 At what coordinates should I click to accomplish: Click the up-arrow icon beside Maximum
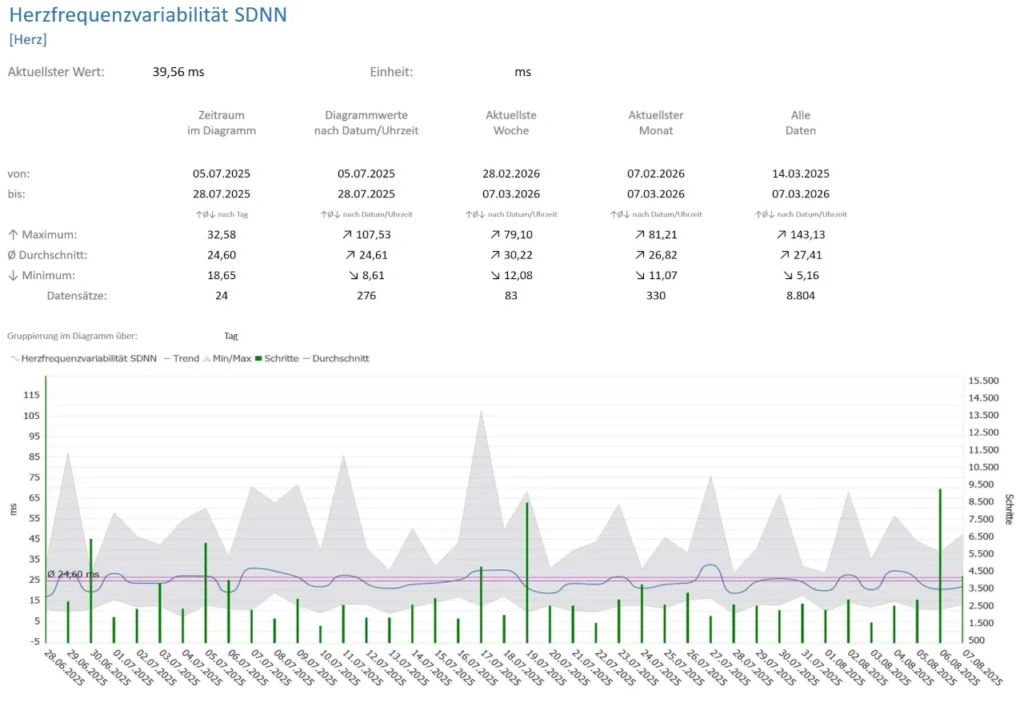click(x=12, y=235)
